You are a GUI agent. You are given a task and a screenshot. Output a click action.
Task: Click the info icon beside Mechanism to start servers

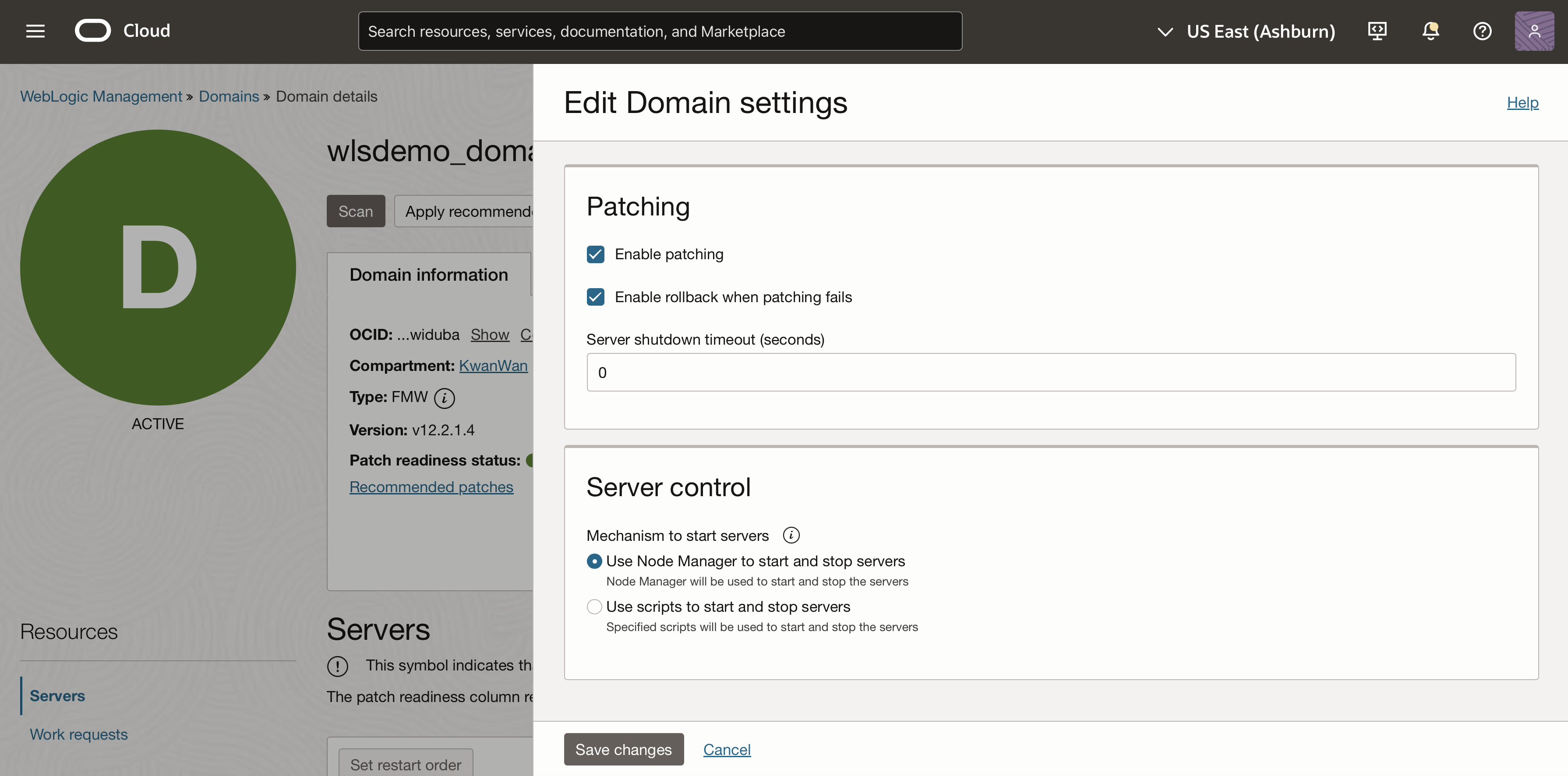[x=791, y=535]
